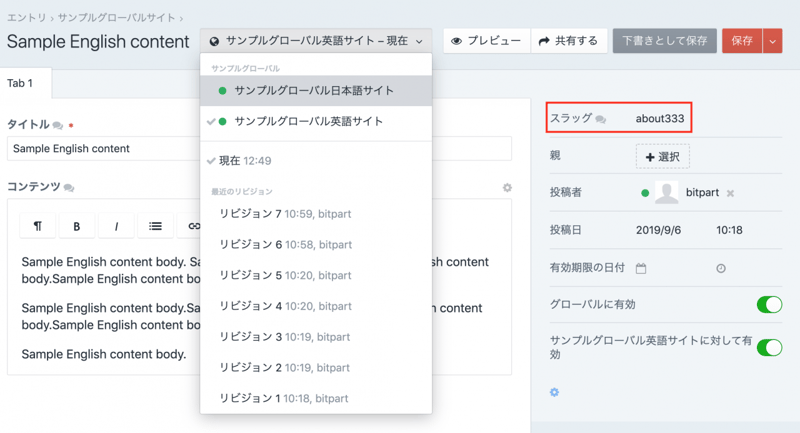This screenshot has width=800, height=433.
Task: Open the expiry time clock picker
Action: [721, 268]
